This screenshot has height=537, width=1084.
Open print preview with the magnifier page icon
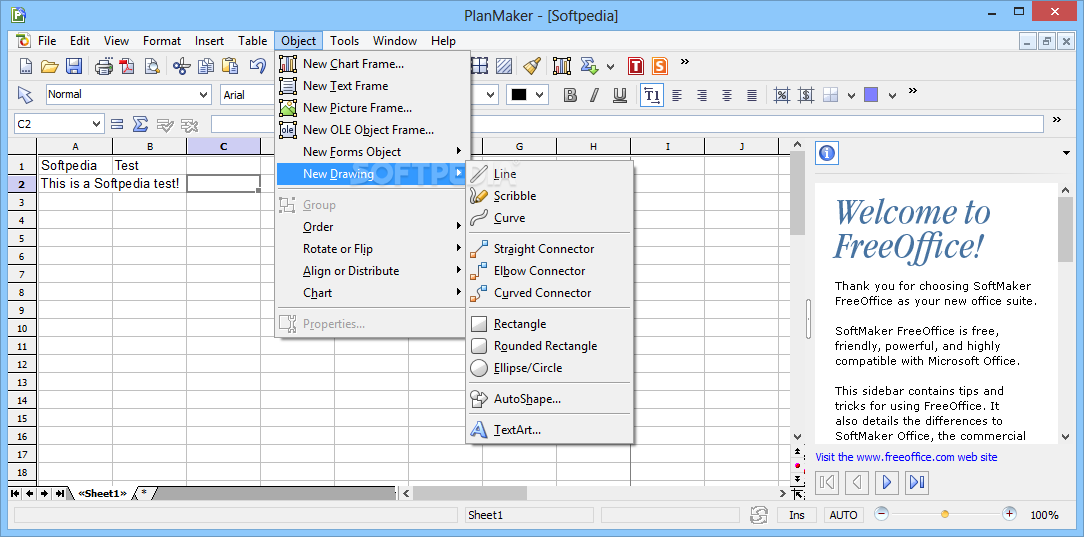151,66
